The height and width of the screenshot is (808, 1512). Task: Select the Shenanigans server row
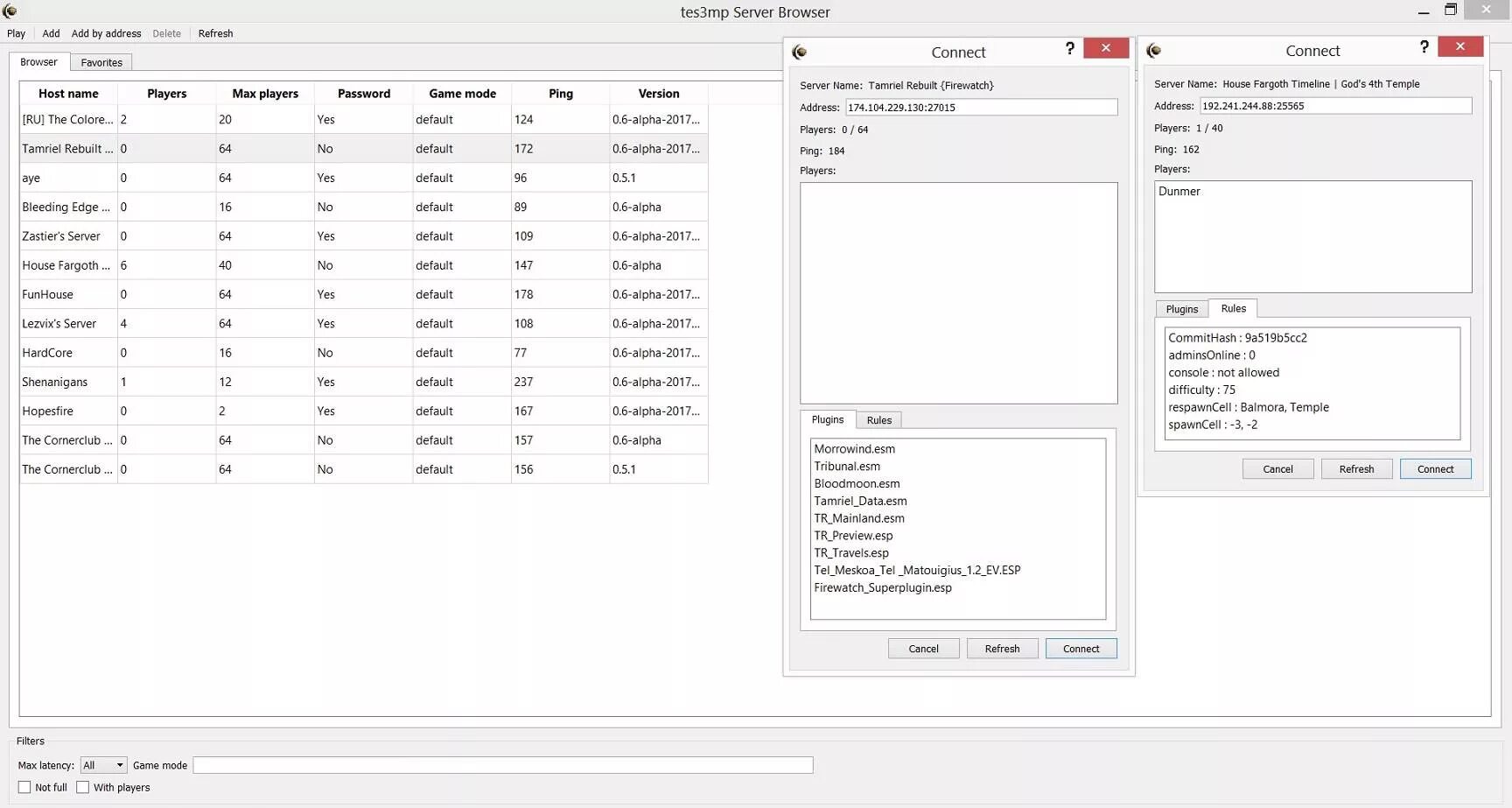pyautogui.click(x=364, y=382)
